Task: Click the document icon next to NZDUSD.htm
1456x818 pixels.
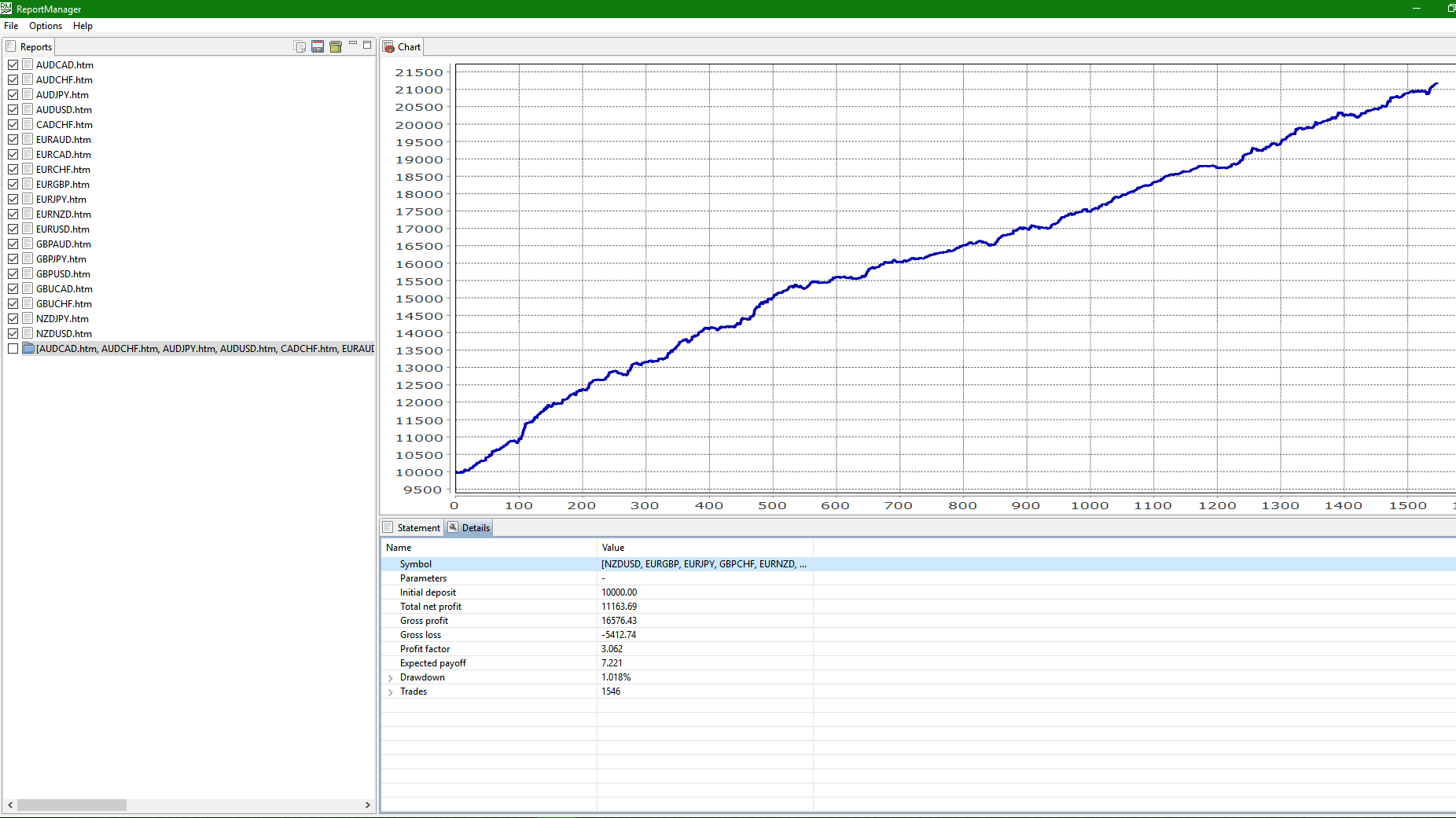Action: [28, 333]
